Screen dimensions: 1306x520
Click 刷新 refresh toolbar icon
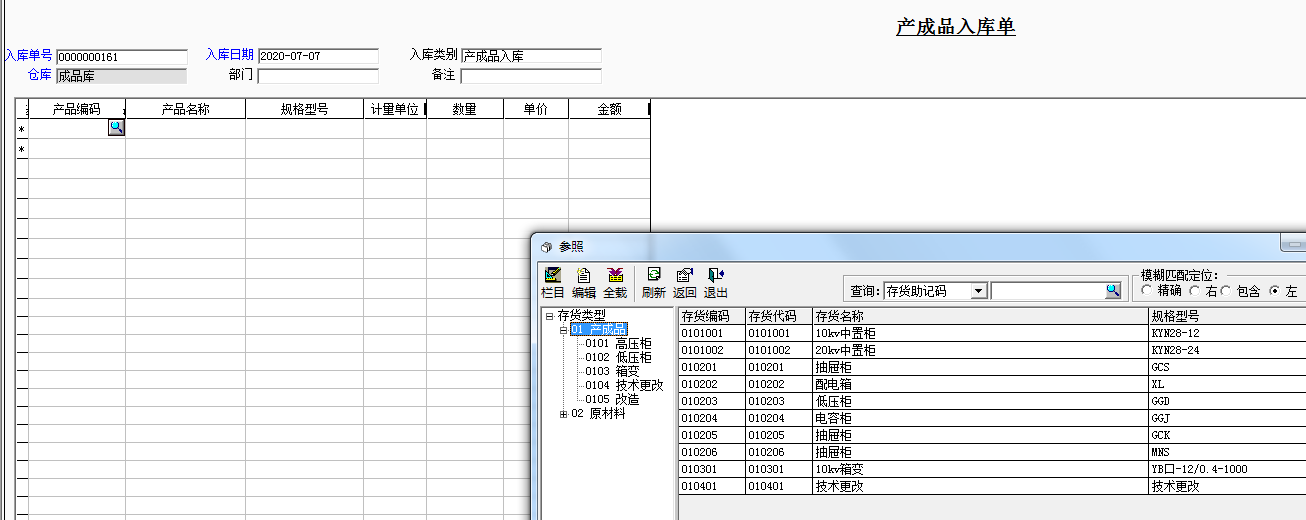[x=654, y=283]
